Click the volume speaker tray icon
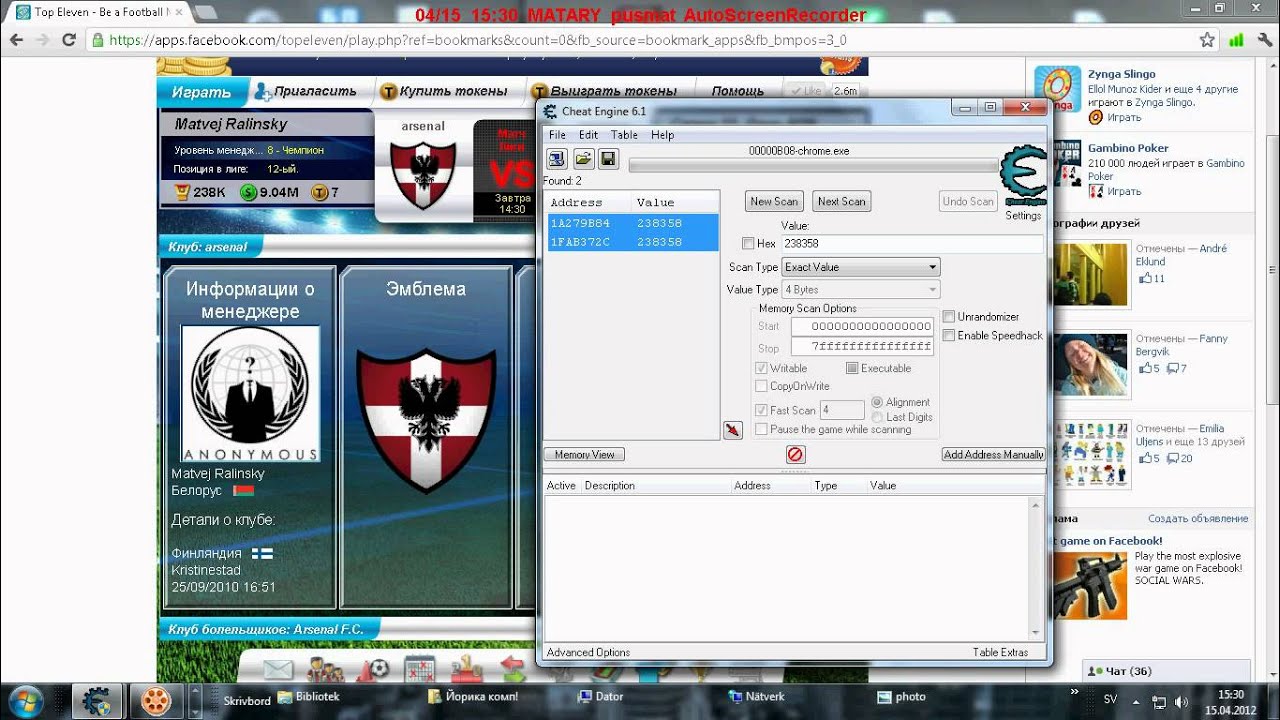The image size is (1280, 720). pos(1181,701)
